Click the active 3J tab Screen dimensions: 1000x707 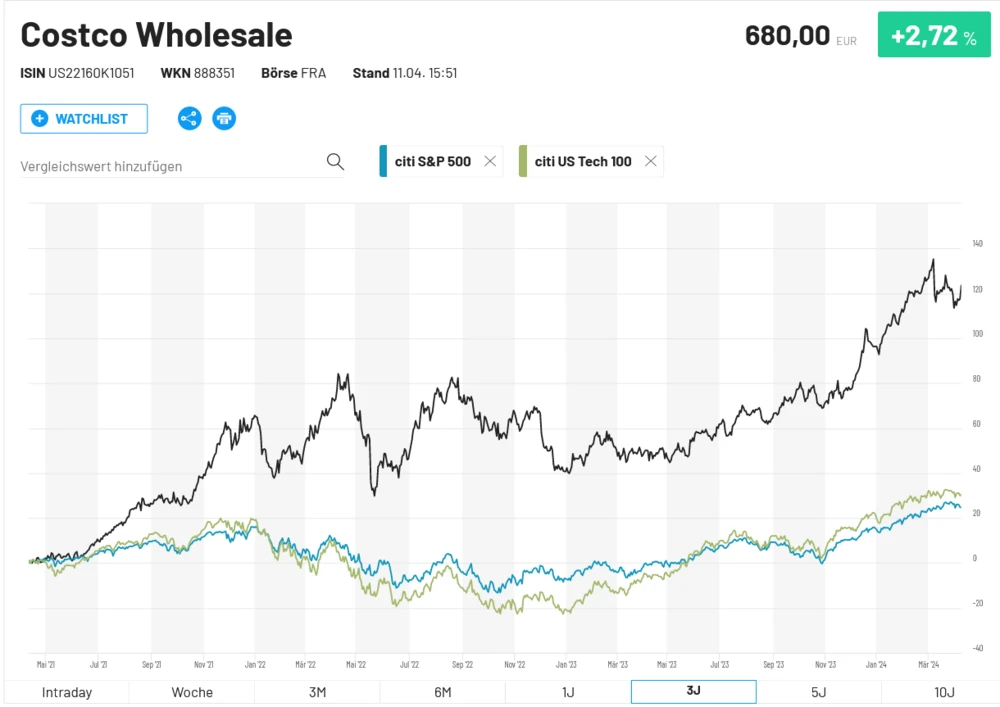tap(693, 691)
